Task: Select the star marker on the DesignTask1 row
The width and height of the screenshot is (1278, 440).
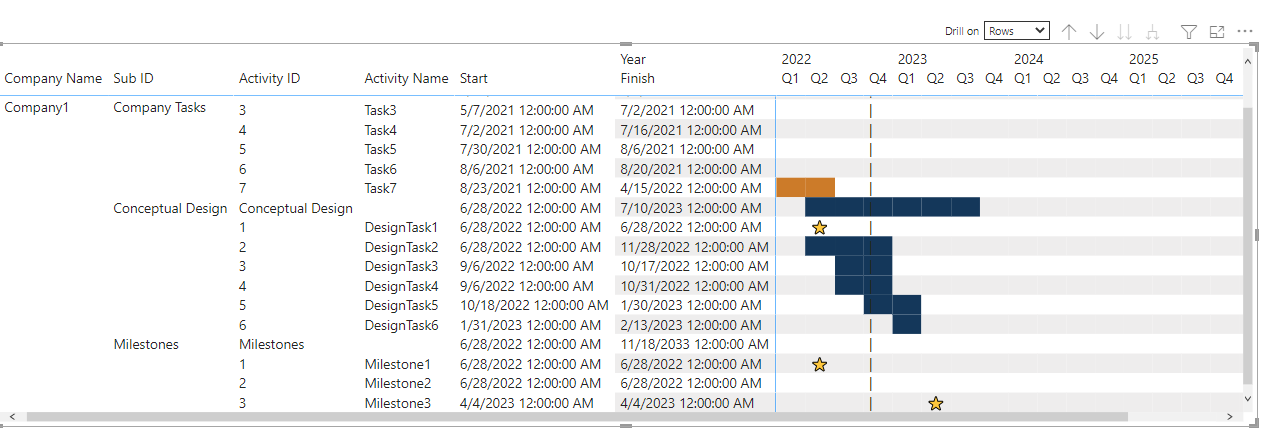Action: [820, 228]
